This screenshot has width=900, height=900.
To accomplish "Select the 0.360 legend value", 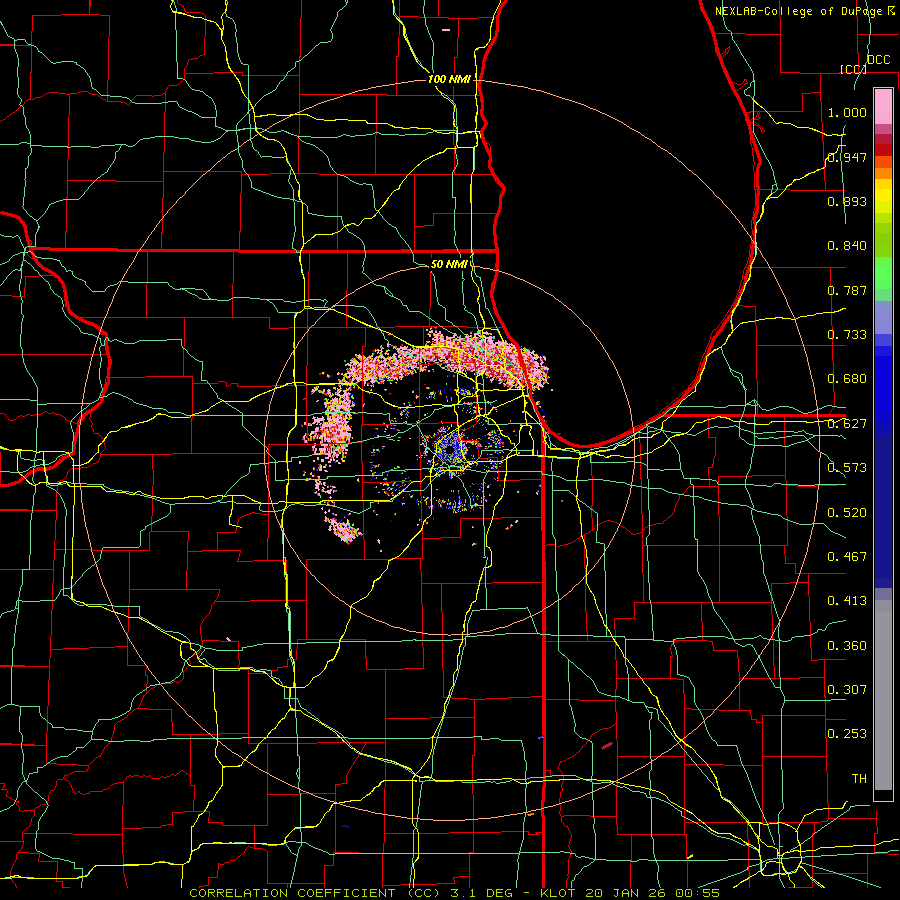I will [847, 645].
